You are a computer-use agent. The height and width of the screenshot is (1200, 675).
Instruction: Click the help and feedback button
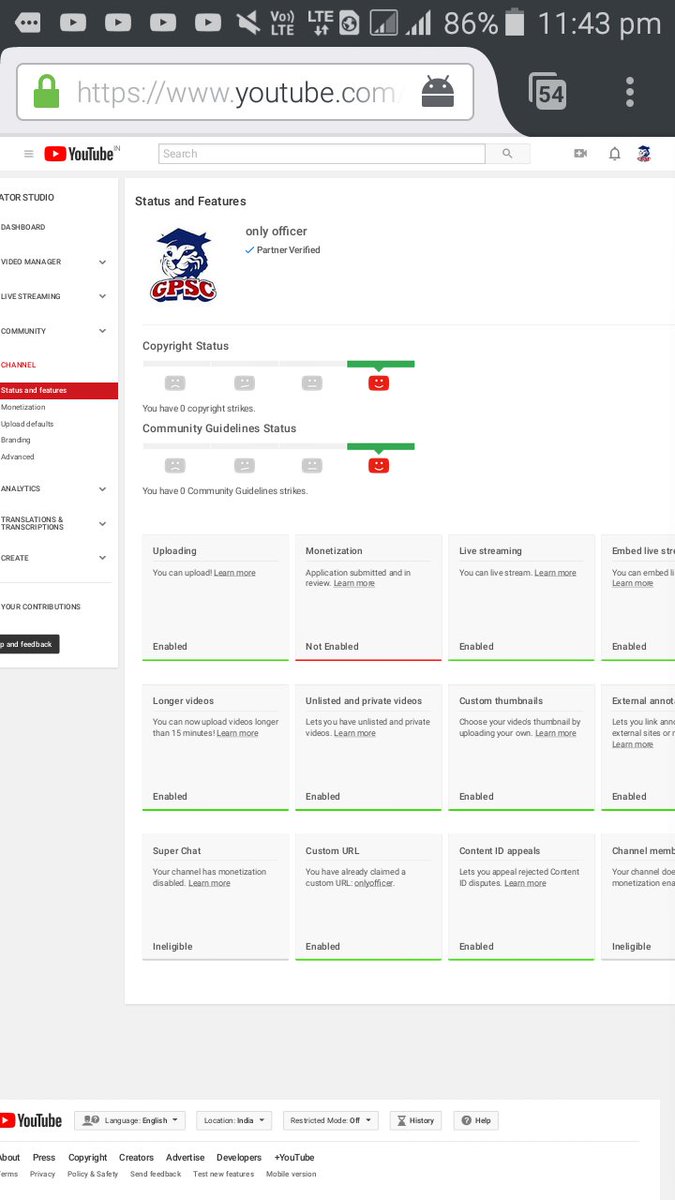pos(29,644)
